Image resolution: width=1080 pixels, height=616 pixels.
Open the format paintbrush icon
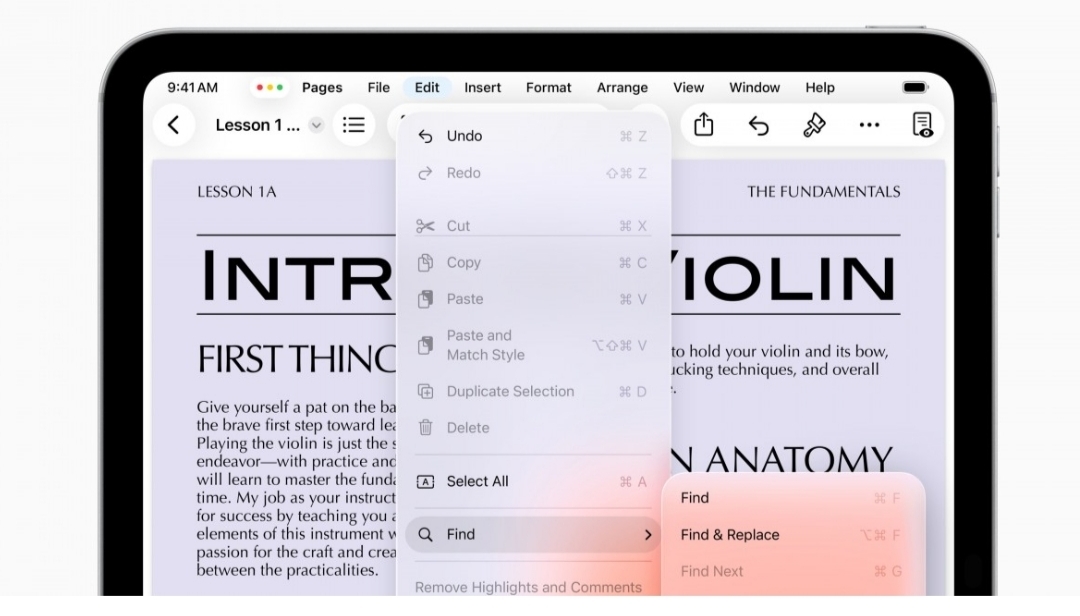[x=814, y=125]
